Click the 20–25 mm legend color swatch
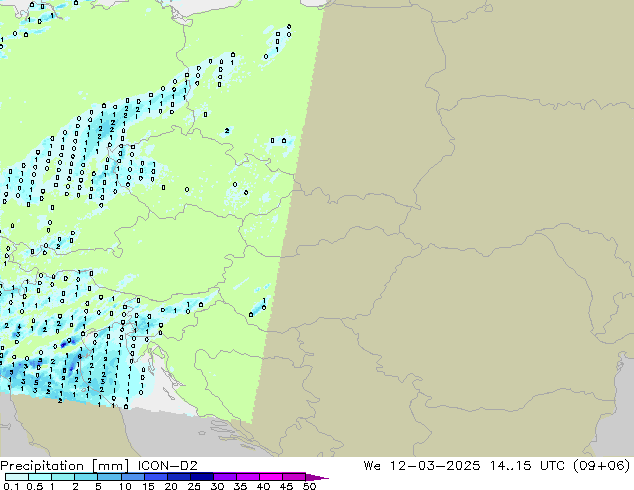The image size is (634, 490). point(179,477)
